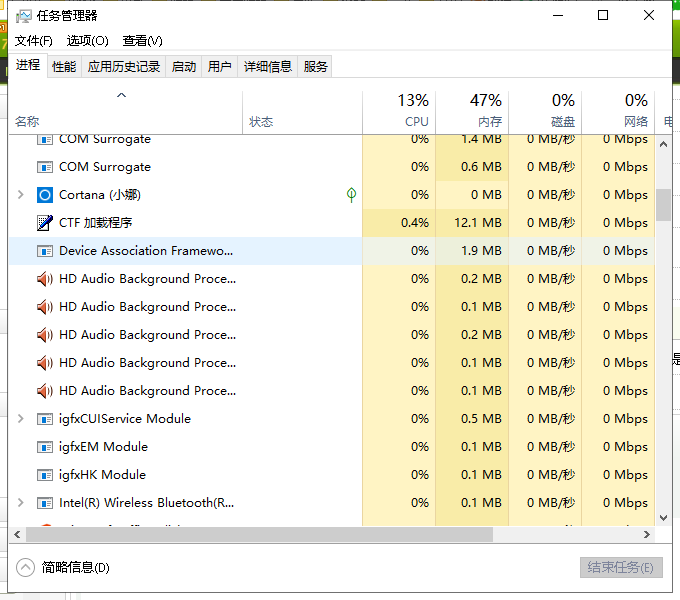
Task: Click the Cortana (小娜) process name
Action: 100,195
